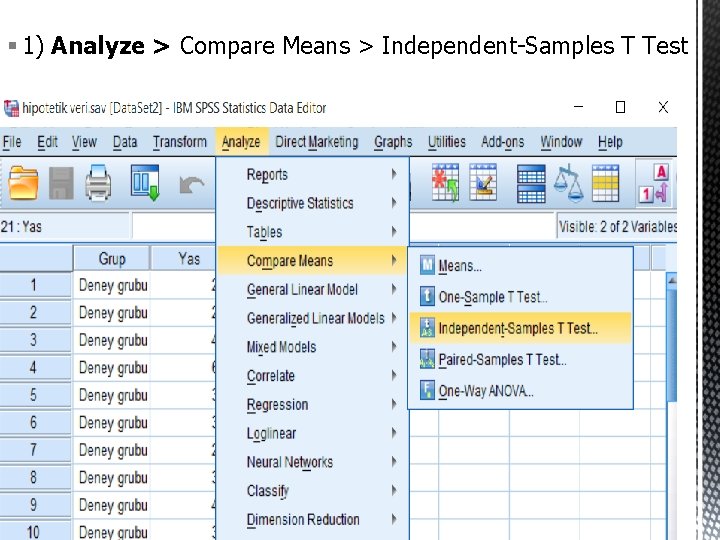Click the Value Labels toolbar icon
The width and height of the screenshot is (720, 540).
(654, 184)
